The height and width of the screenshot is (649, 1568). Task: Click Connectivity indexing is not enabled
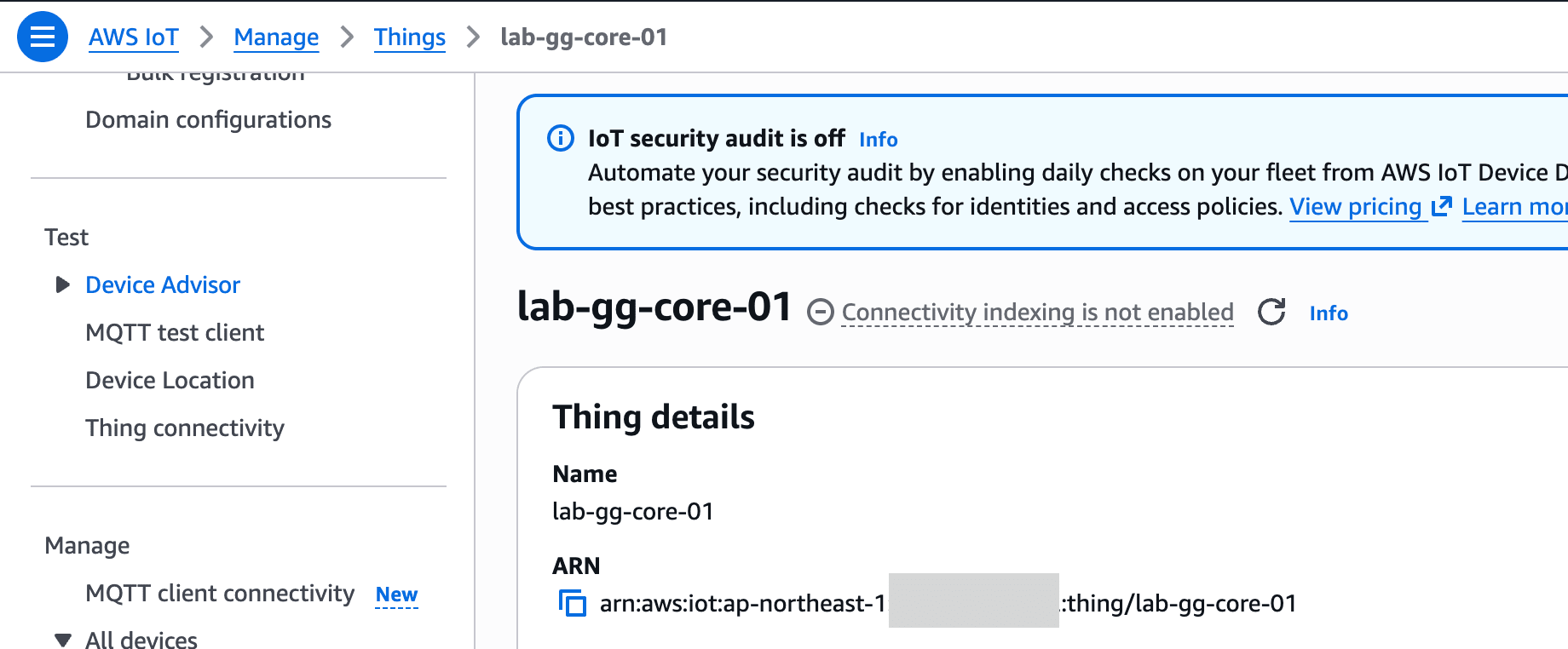pyautogui.click(x=1038, y=313)
